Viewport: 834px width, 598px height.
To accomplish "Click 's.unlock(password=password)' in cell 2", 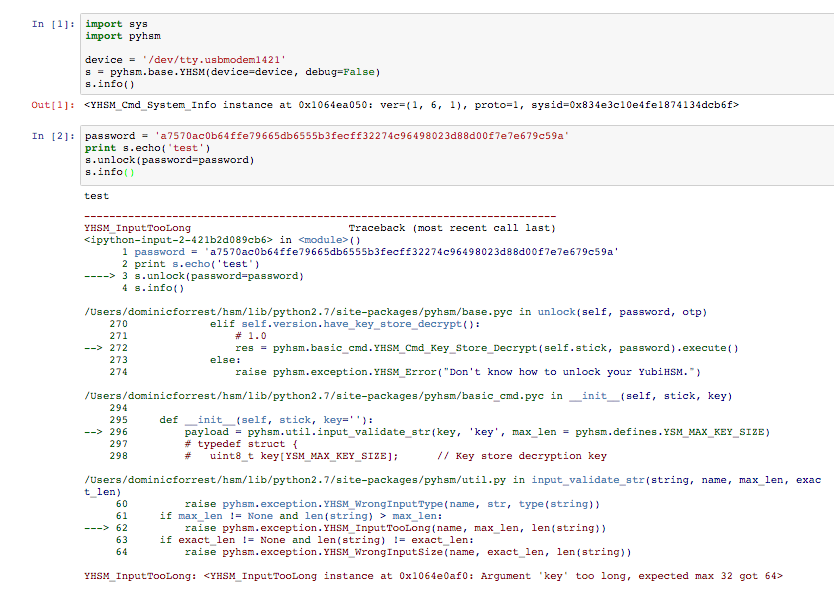I will pos(170,160).
